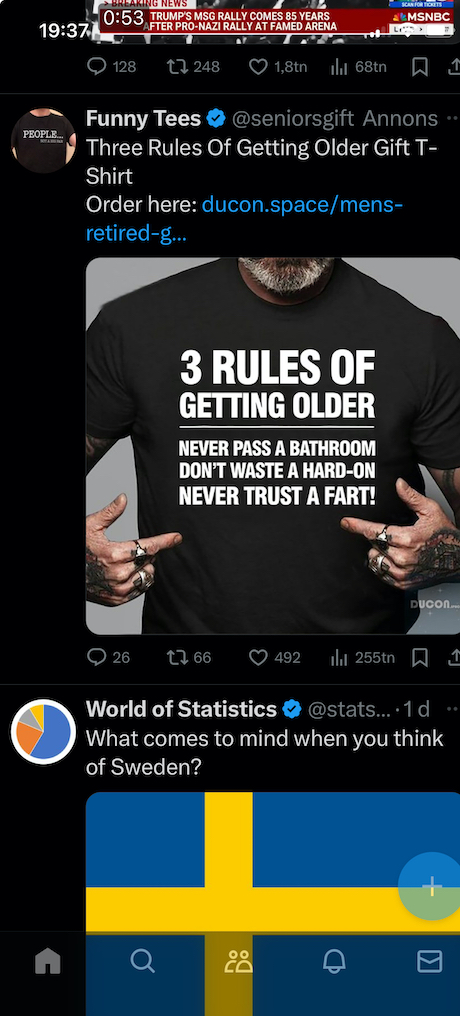Open World of Statistics pie chart avatar
The height and width of the screenshot is (1016, 460).
point(43,732)
